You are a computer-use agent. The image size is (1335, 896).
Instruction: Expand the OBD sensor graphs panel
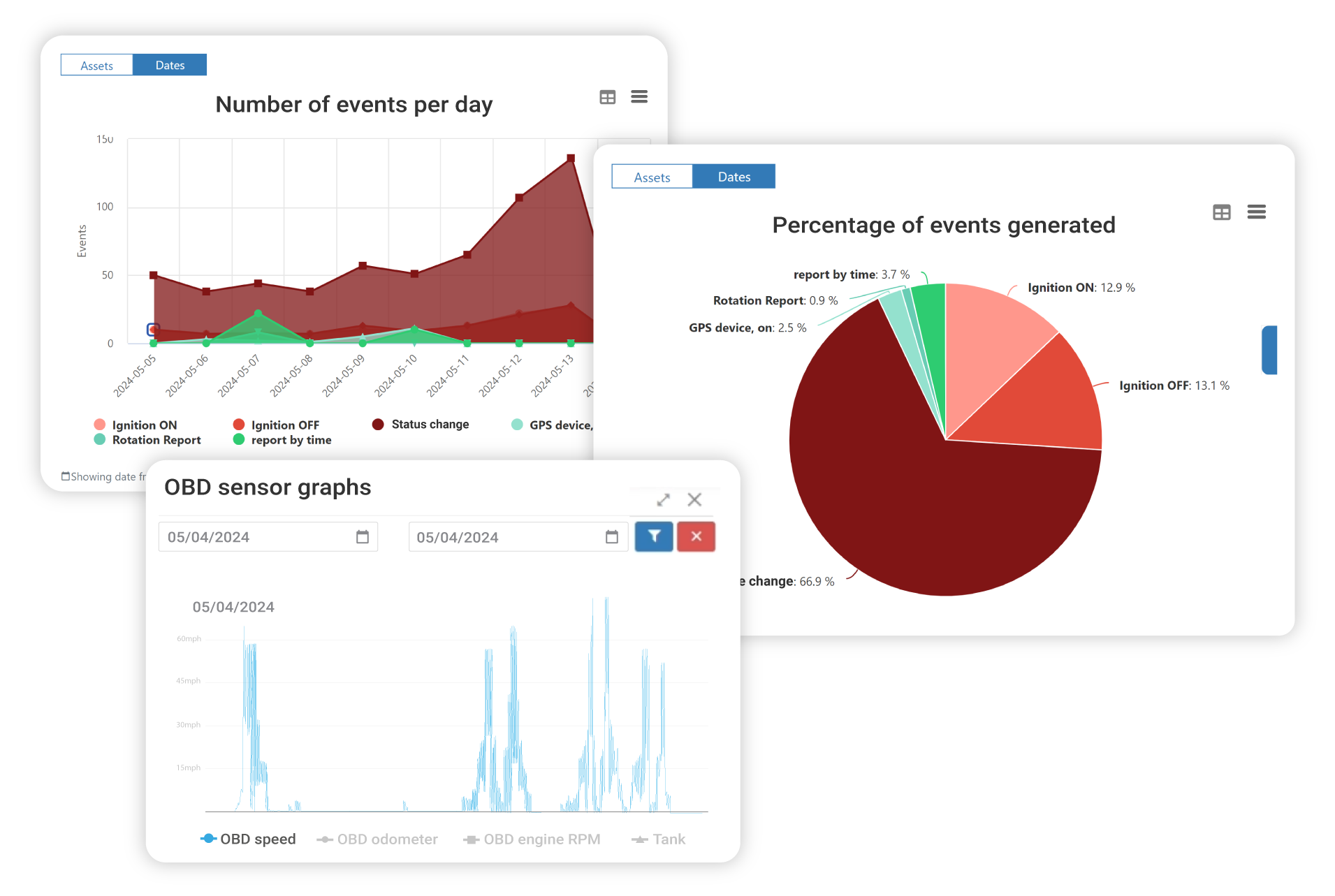(x=663, y=499)
